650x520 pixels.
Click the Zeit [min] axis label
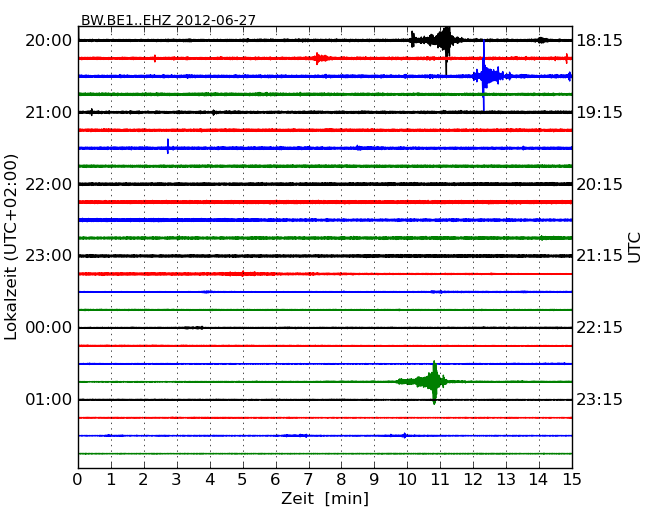pos(325,498)
